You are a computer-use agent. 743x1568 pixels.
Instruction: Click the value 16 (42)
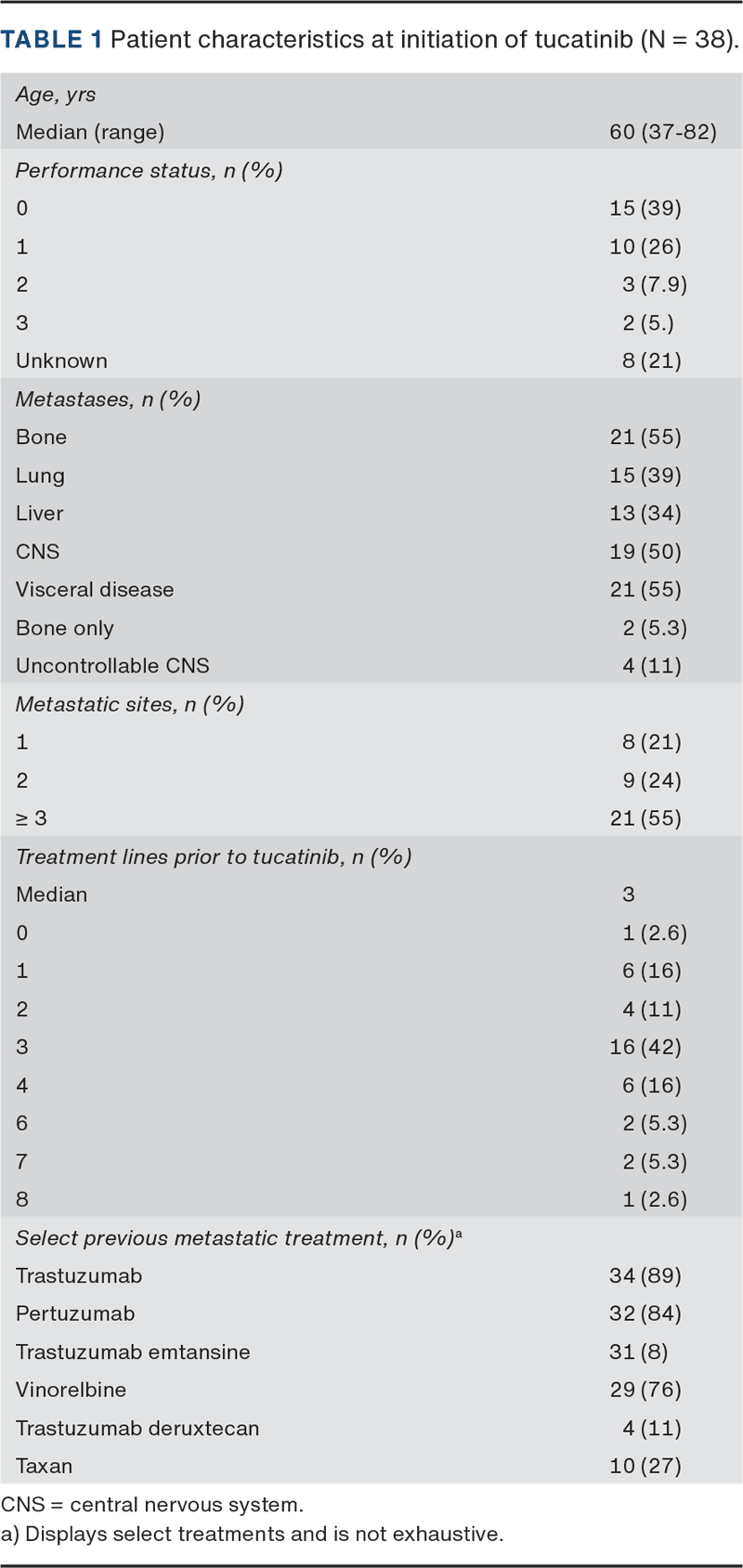645,1047
